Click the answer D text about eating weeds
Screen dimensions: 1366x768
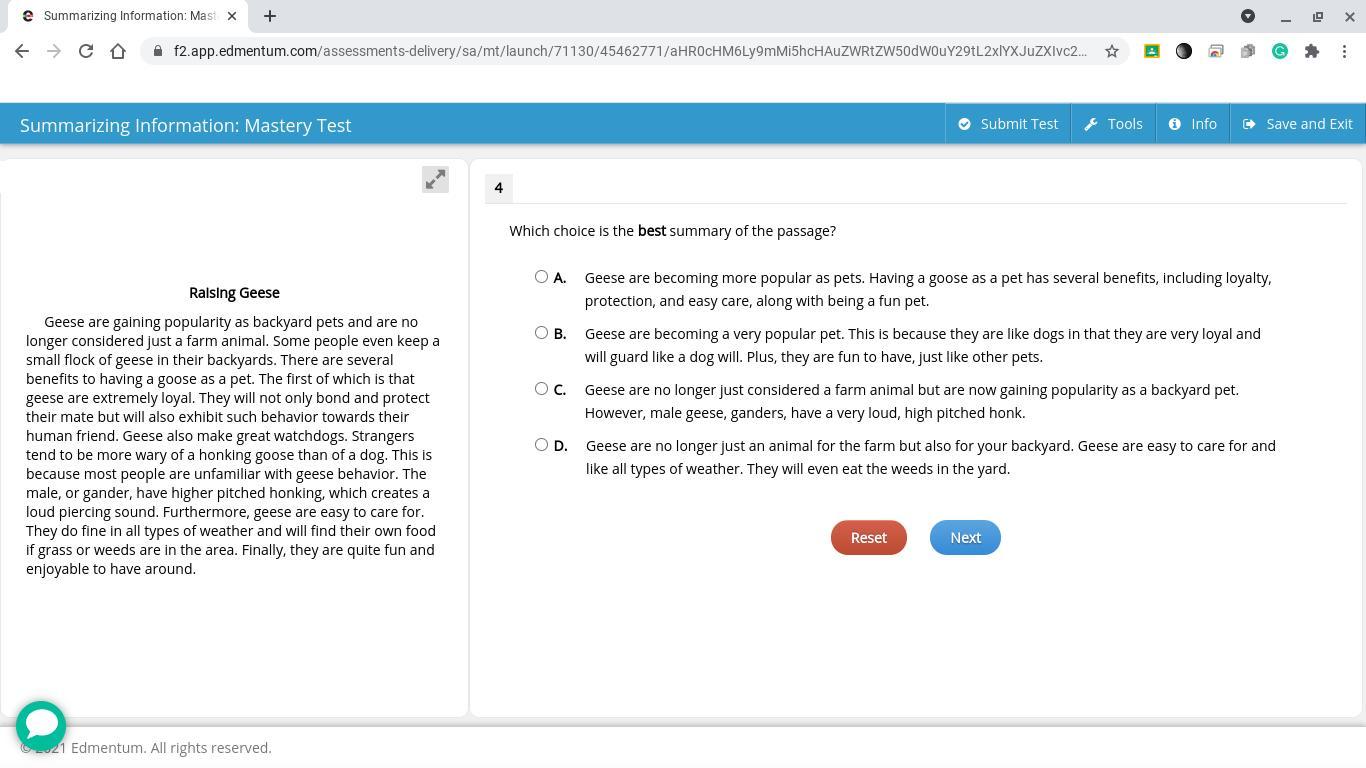click(931, 457)
